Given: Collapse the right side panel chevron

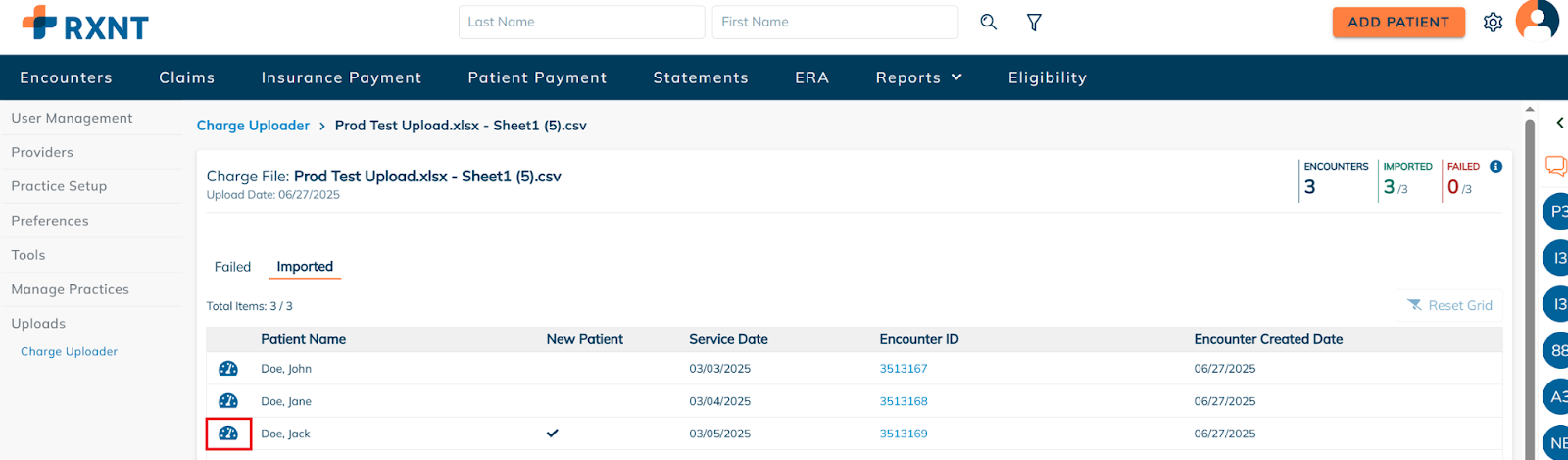Looking at the screenshot, I should coord(1559,123).
